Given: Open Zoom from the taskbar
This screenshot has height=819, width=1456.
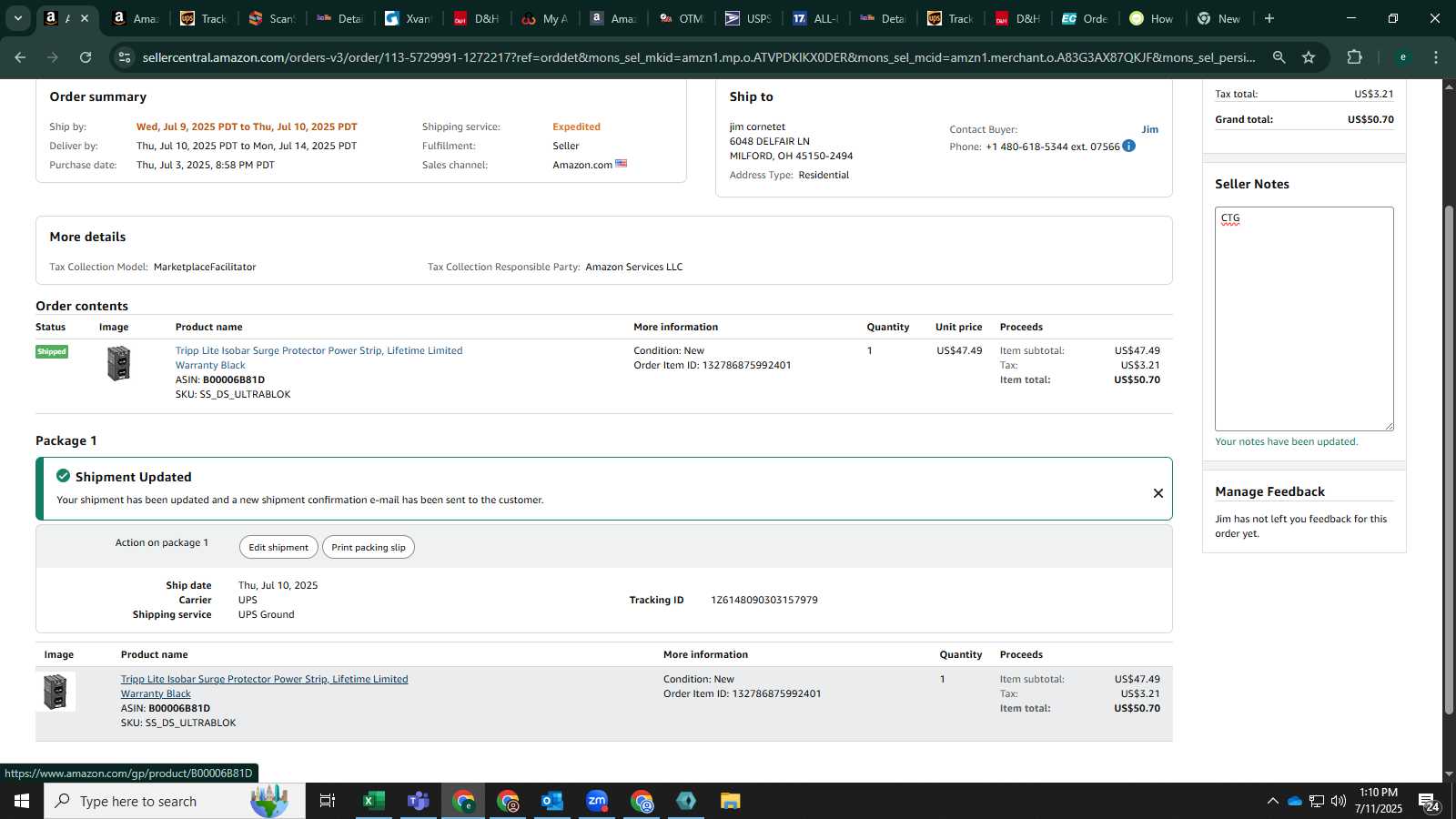Looking at the screenshot, I should pos(597,801).
